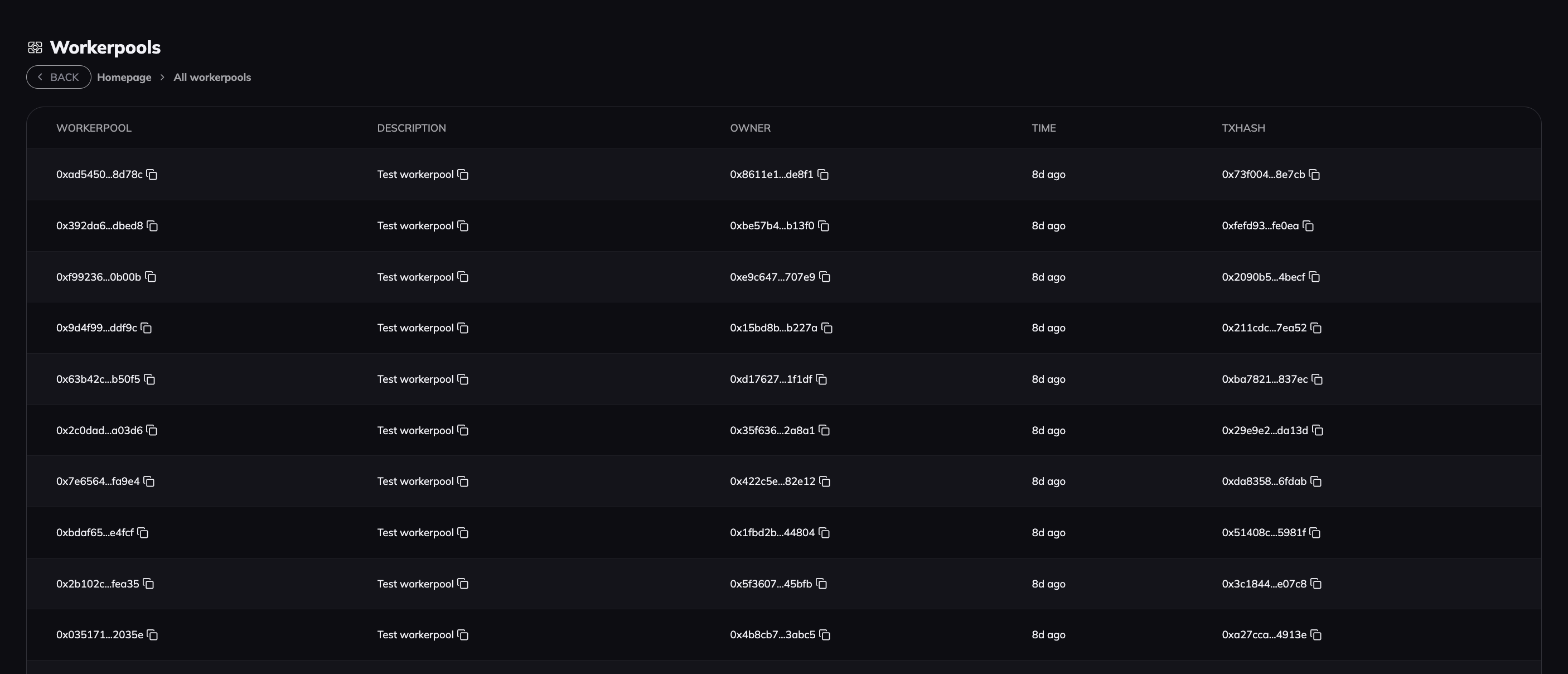Open the All workerpools breadcrumb

pos(212,78)
